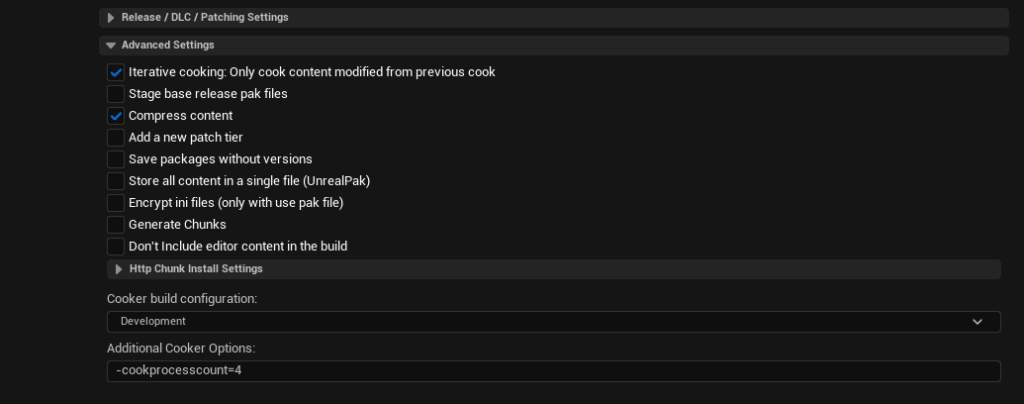Click the Cooker build configuration label

182,299
